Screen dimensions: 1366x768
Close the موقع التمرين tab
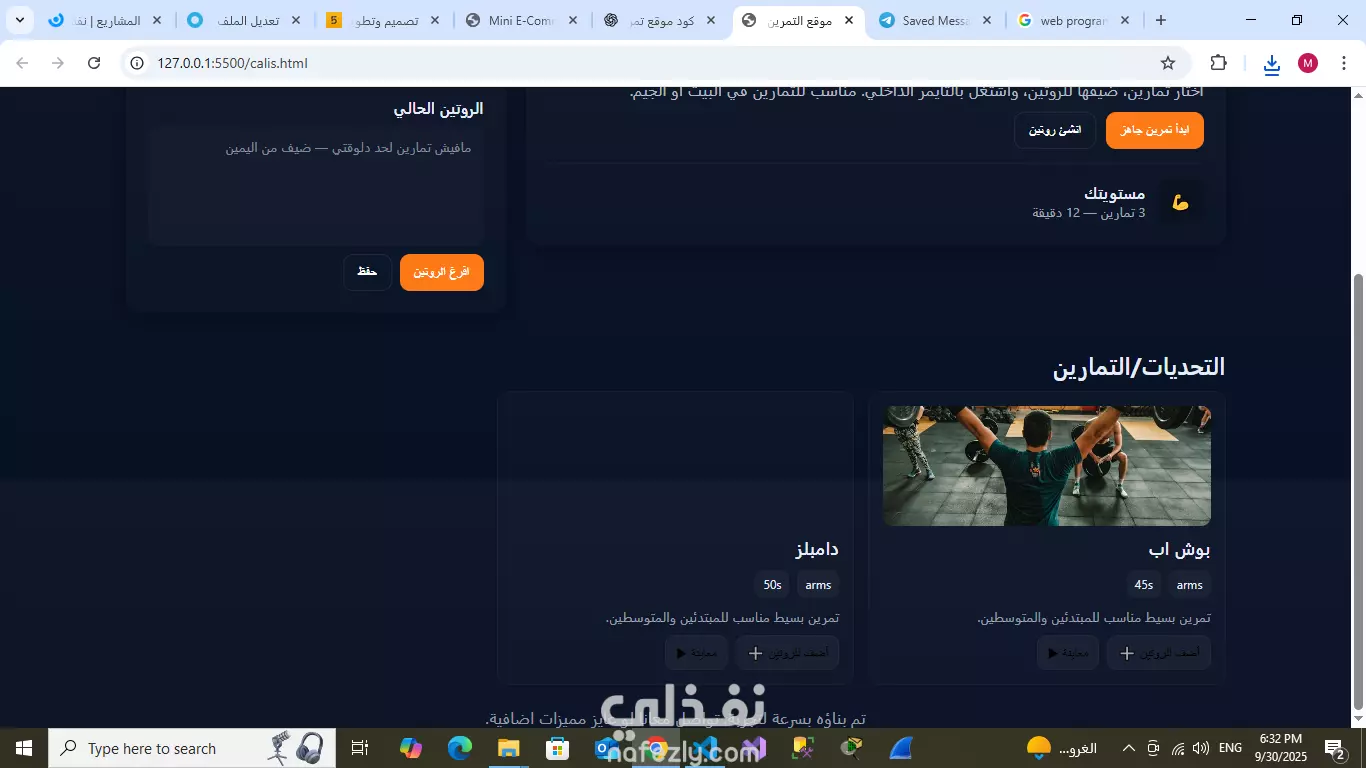[849, 20]
